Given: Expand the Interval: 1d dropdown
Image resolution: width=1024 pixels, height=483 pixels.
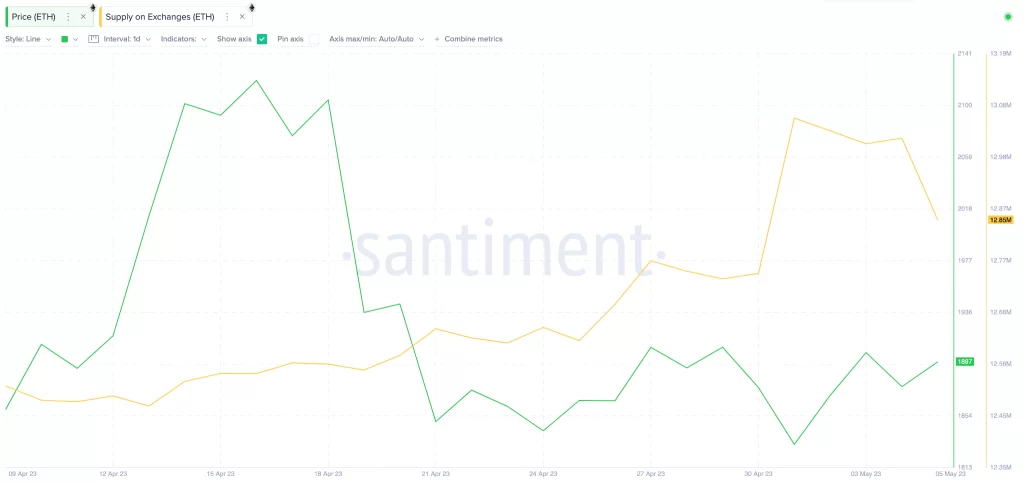Looking at the screenshot, I should coord(127,39).
